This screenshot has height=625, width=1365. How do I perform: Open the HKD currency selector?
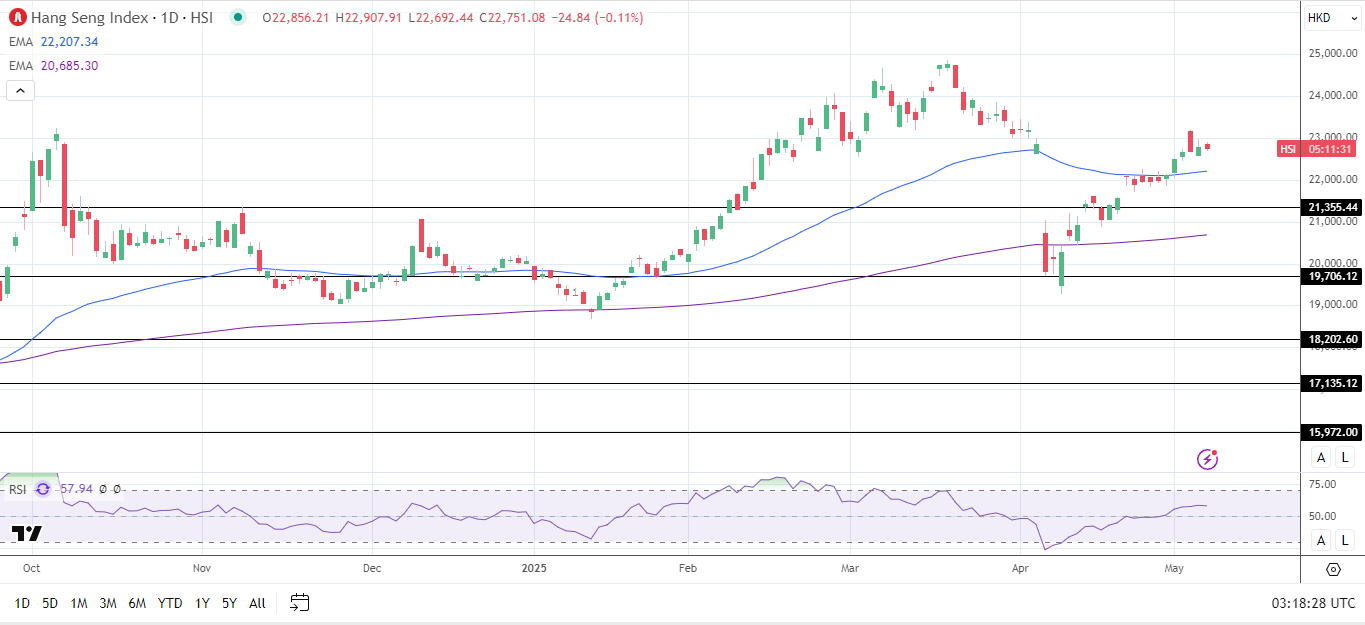(x=1332, y=18)
